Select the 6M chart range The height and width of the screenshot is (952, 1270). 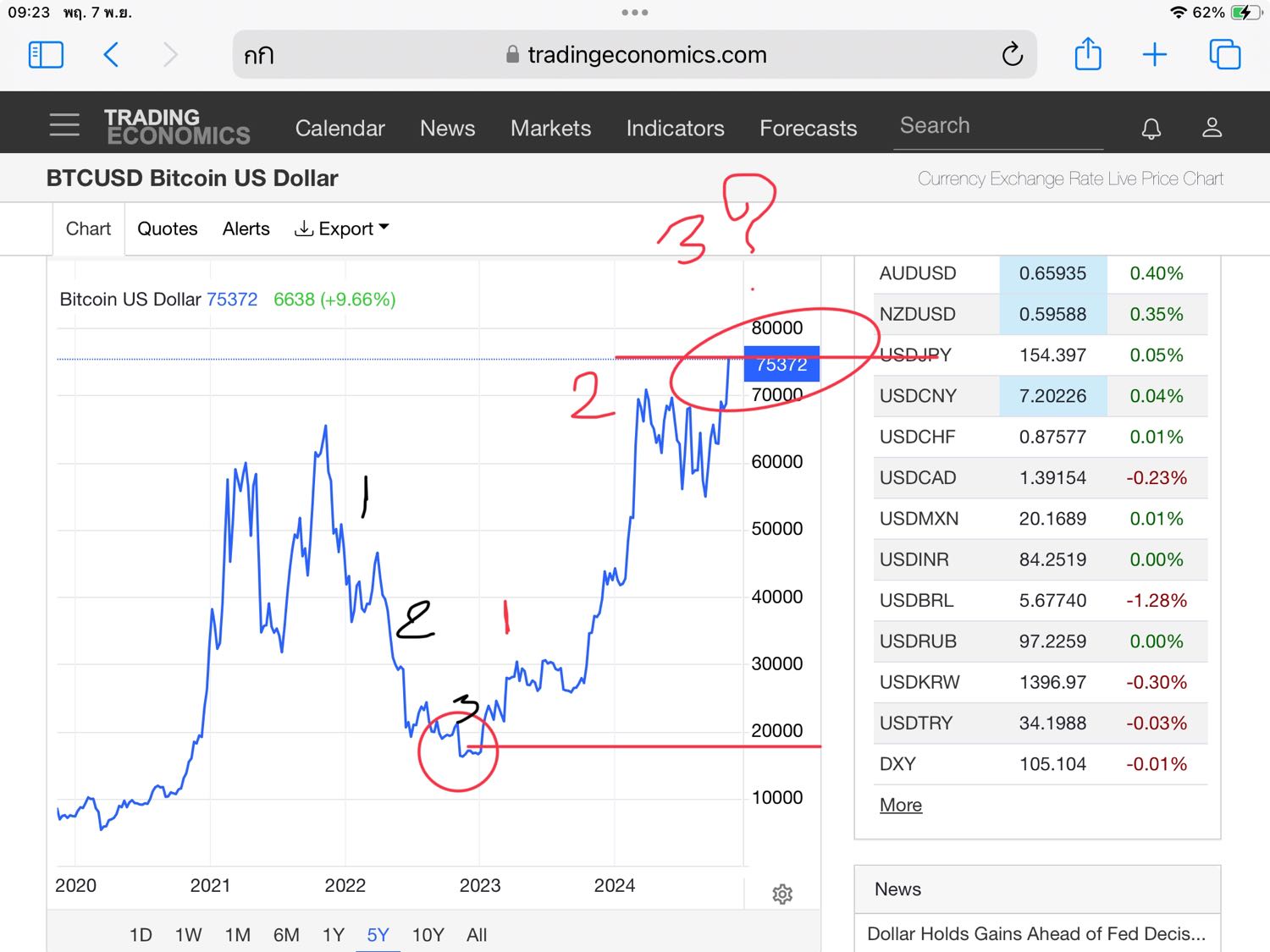[x=286, y=935]
